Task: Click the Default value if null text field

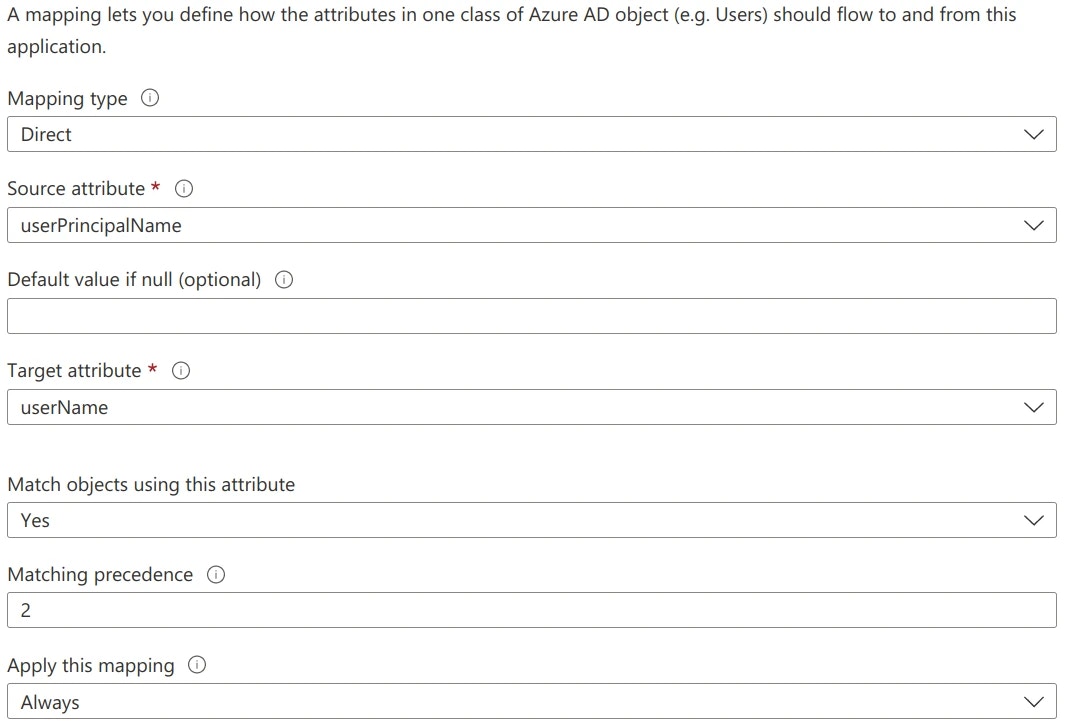Action: (530, 316)
